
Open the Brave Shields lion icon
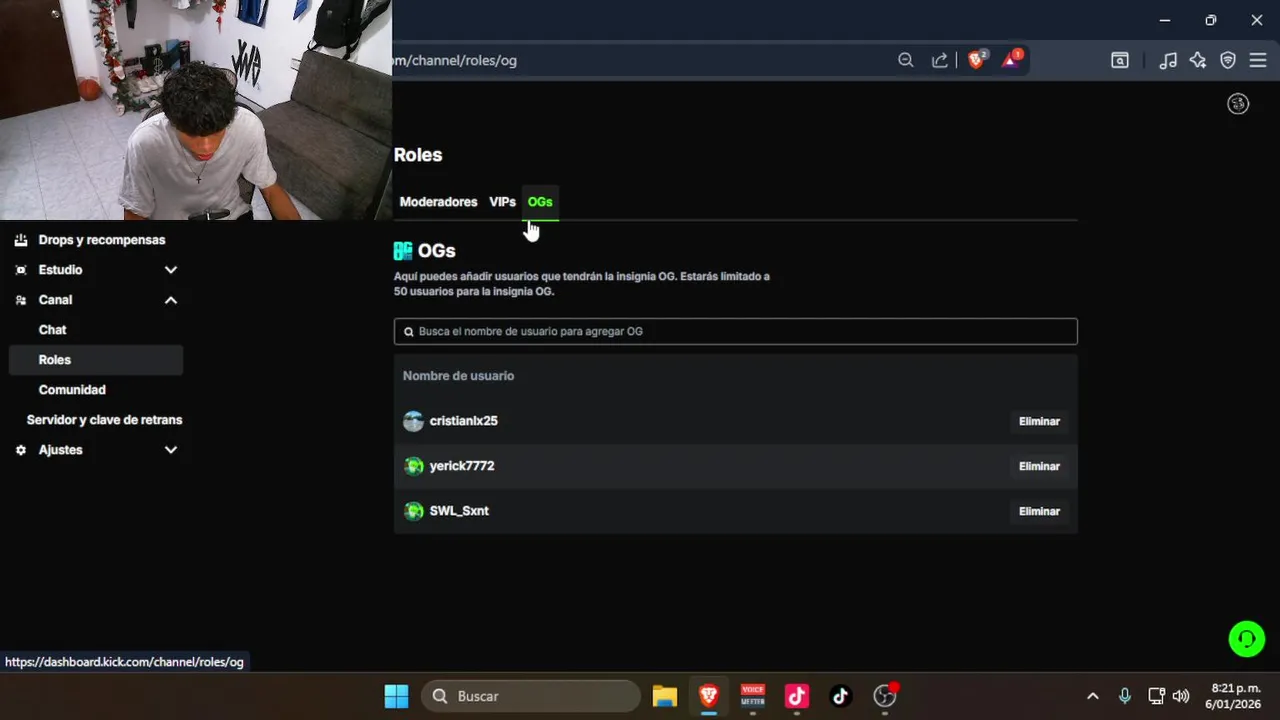[977, 59]
